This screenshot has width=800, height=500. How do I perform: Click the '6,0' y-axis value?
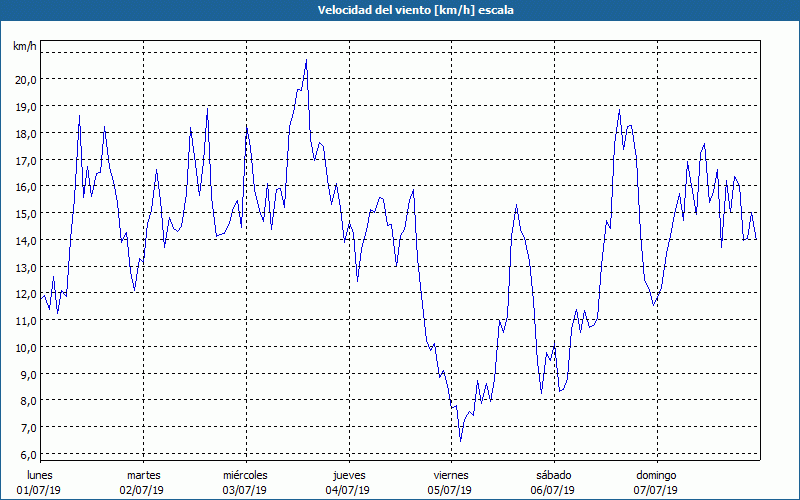click(x=29, y=455)
